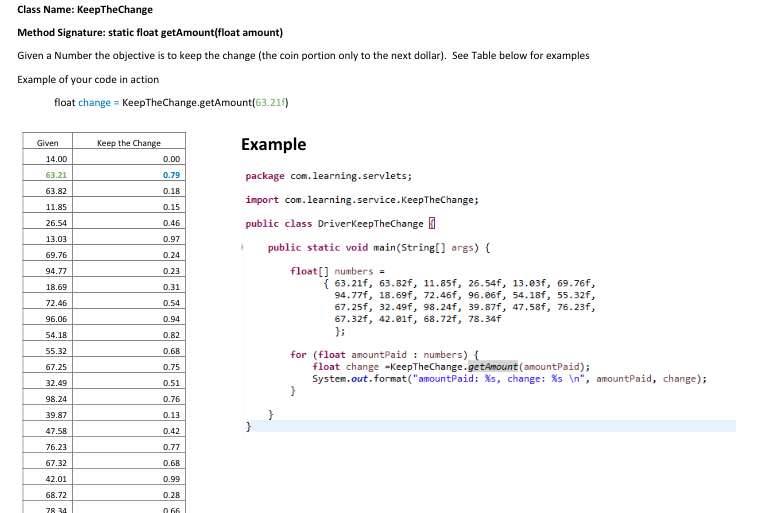Click the green 63.21 table cell
This screenshot has width=769, height=513.
click(48, 175)
